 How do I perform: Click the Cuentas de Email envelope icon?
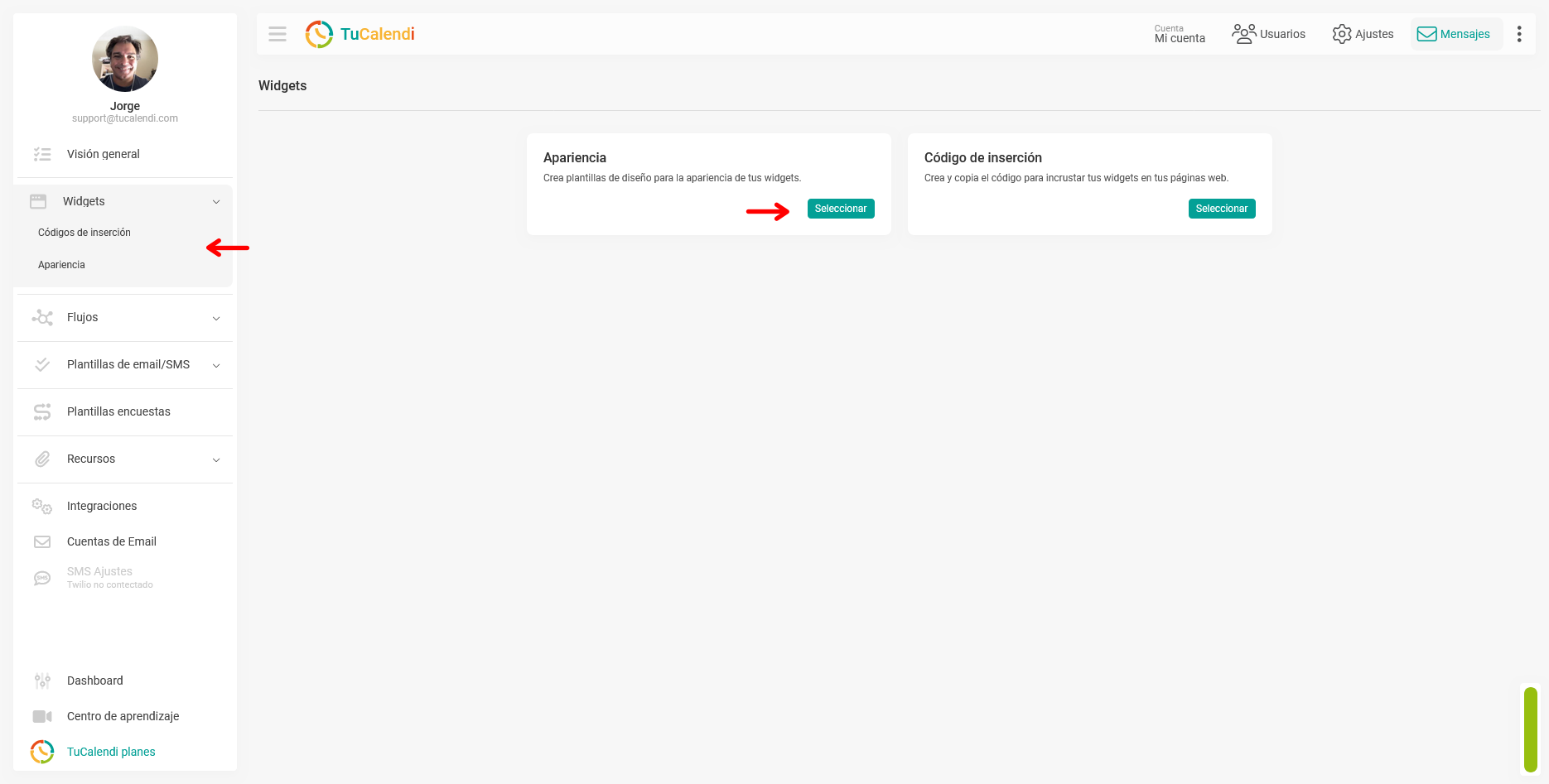tap(42, 541)
